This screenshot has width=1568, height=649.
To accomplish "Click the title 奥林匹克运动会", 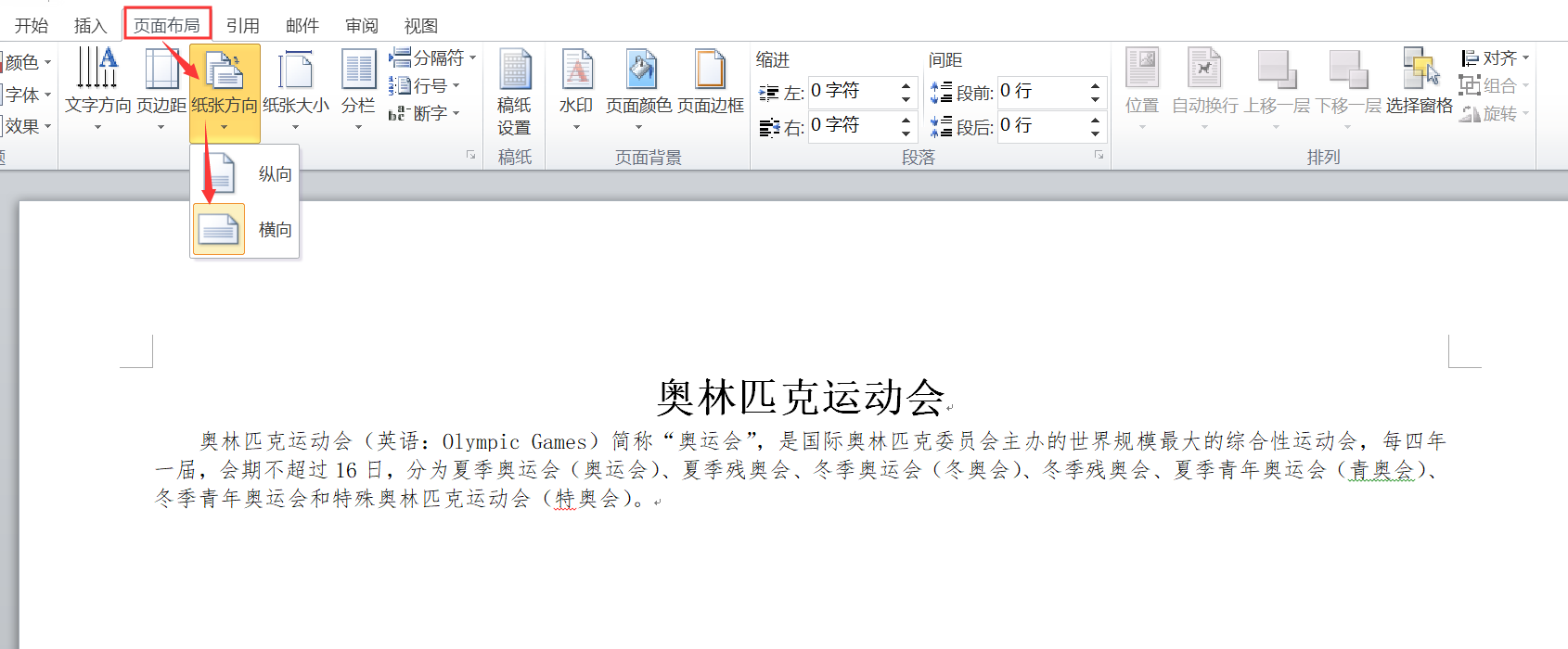I will click(801, 398).
